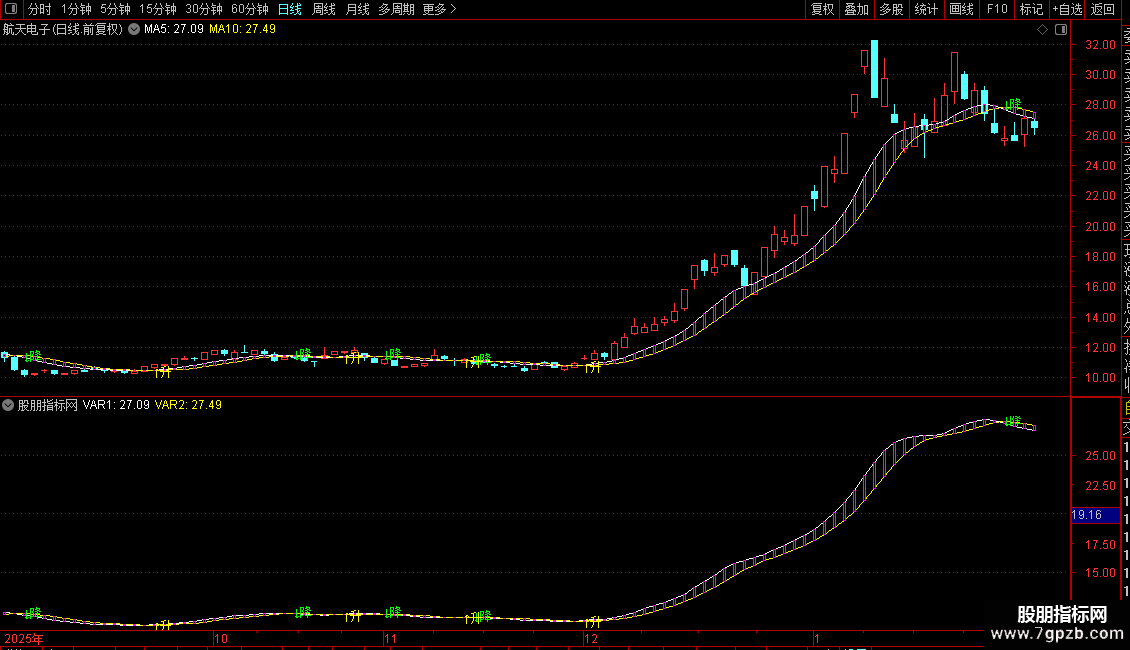Screen dimensions: 1130x650
Task: Click the green 降 signal near latest candles in price chart
Action: coord(1013,104)
